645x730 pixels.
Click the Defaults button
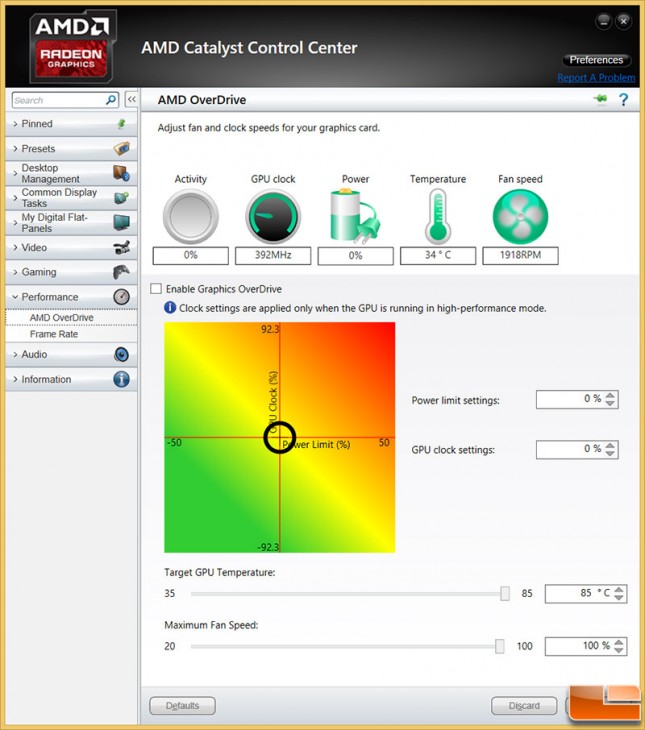pos(182,706)
